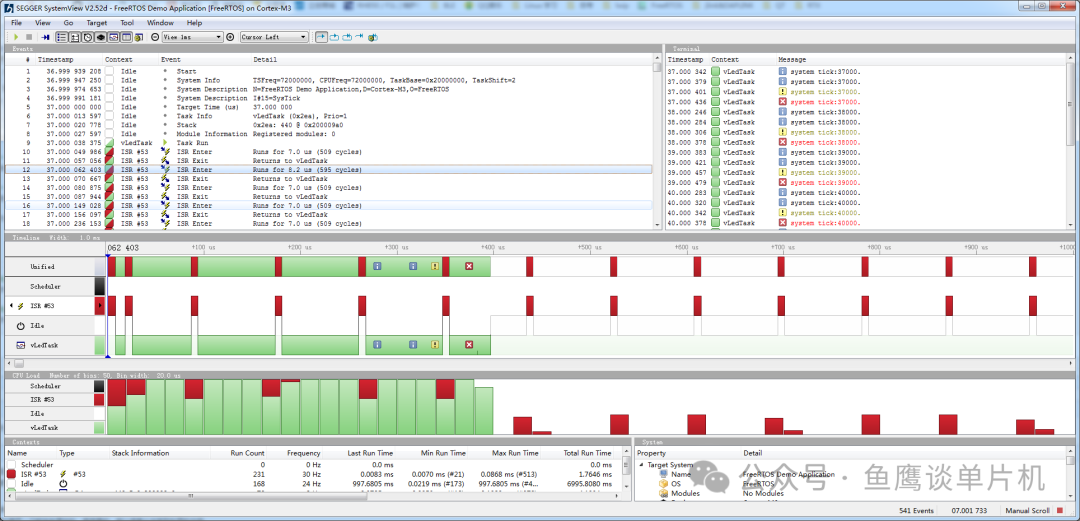
Task: Click the red square status bar indicator
Action: 1060,511
